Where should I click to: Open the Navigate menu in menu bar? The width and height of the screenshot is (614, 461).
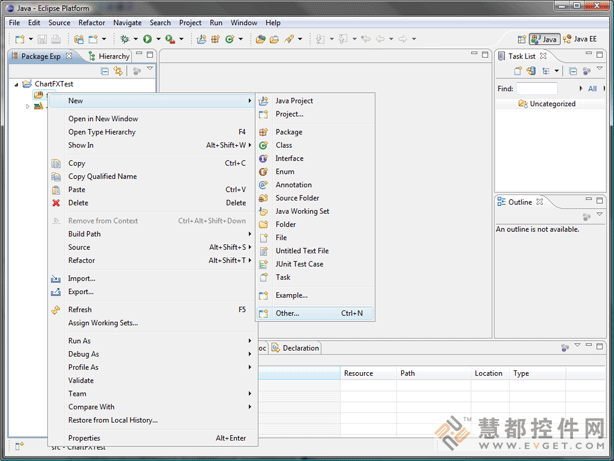pos(127,23)
